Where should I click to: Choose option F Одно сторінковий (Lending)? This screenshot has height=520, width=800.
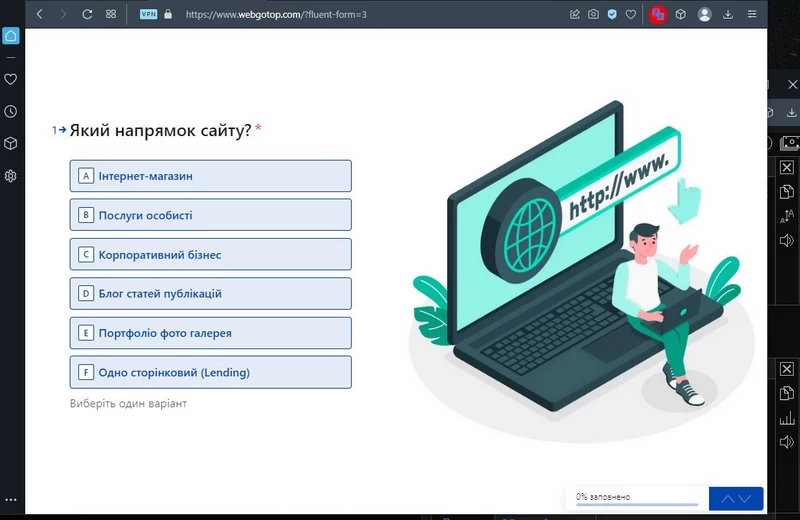(x=211, y=372)
